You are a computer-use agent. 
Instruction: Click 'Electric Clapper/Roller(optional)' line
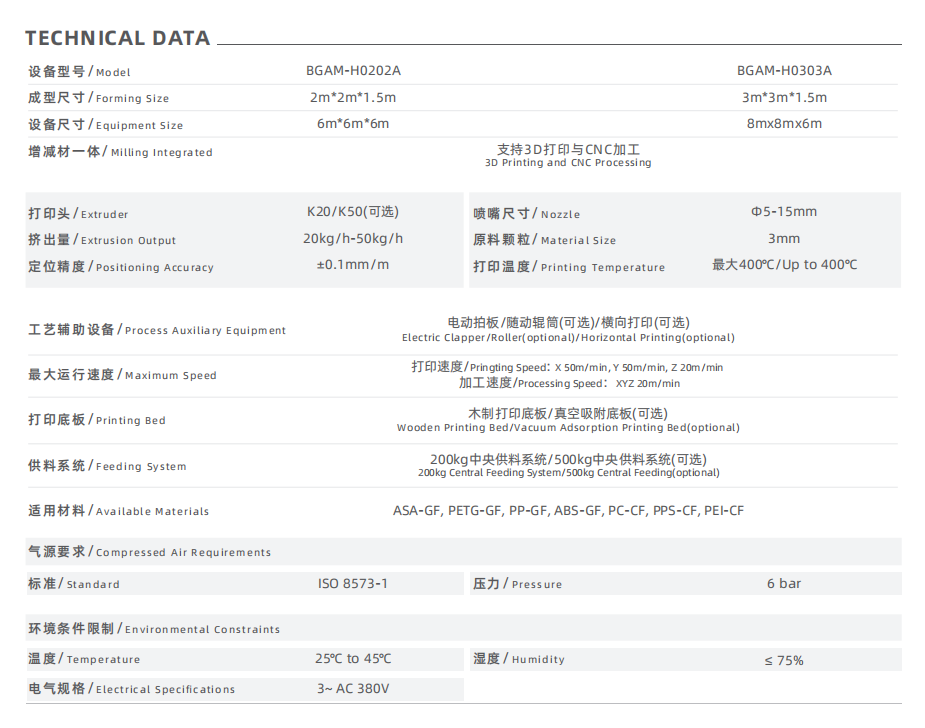[x=568, y=337]
